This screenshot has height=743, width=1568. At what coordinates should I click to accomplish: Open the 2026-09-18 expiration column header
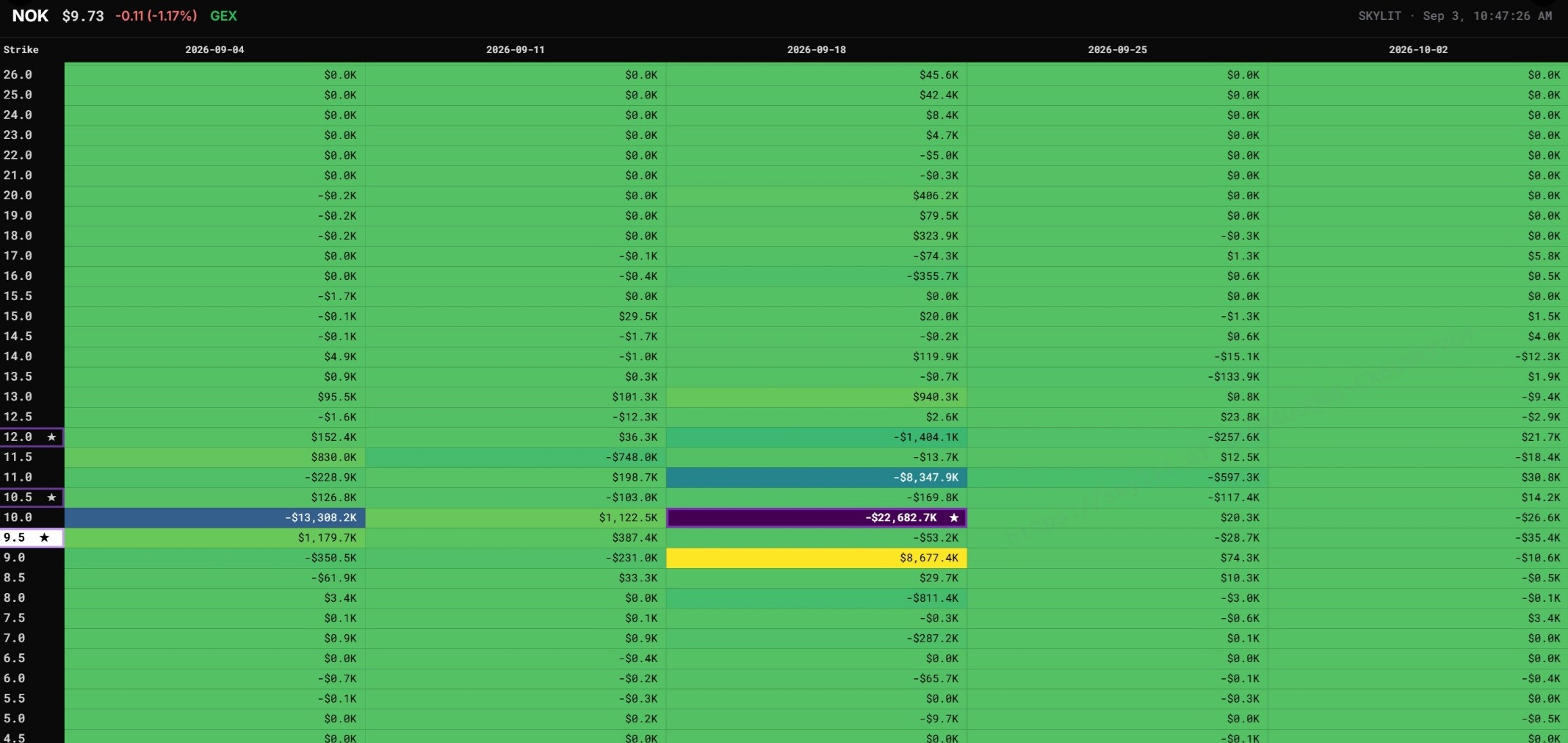(x=817, y=50)
